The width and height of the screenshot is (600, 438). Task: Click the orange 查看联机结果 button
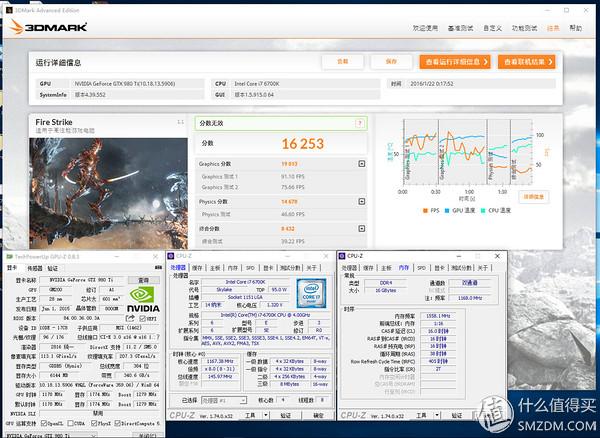(527, 62)
